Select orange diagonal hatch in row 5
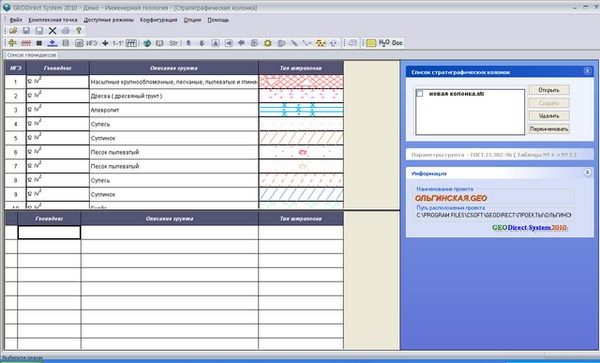 point(301,138)
